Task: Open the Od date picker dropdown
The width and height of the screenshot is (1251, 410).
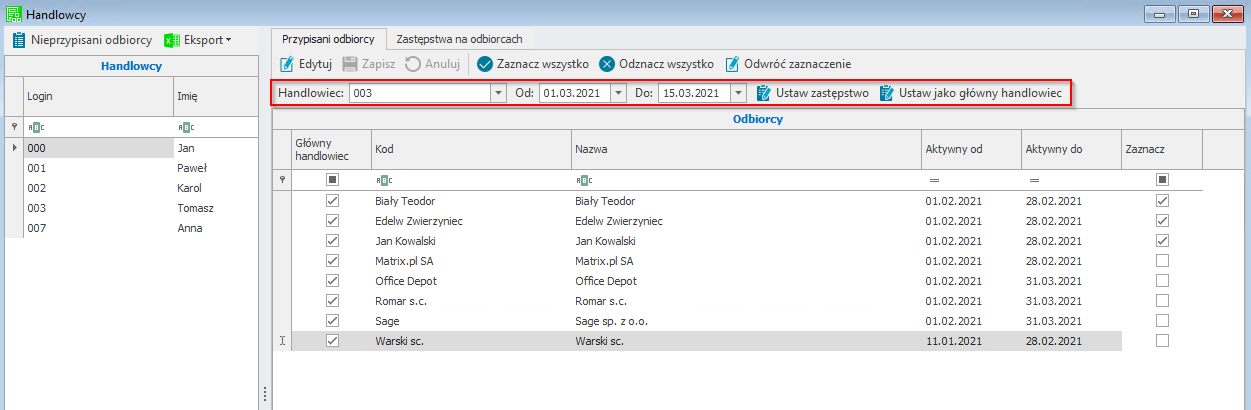Action: coord(618,93)
